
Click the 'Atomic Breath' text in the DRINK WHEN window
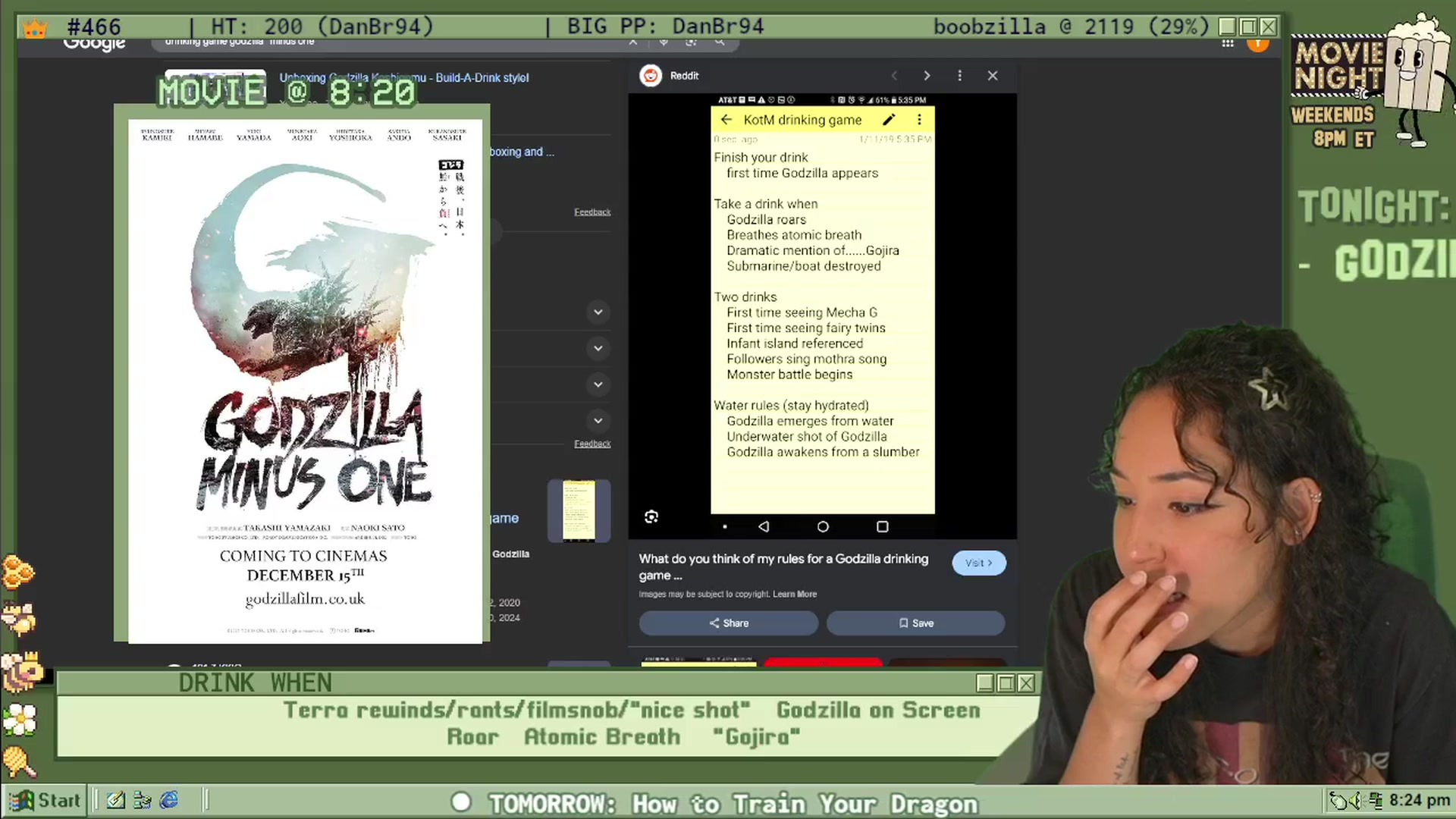coord(602,737)
